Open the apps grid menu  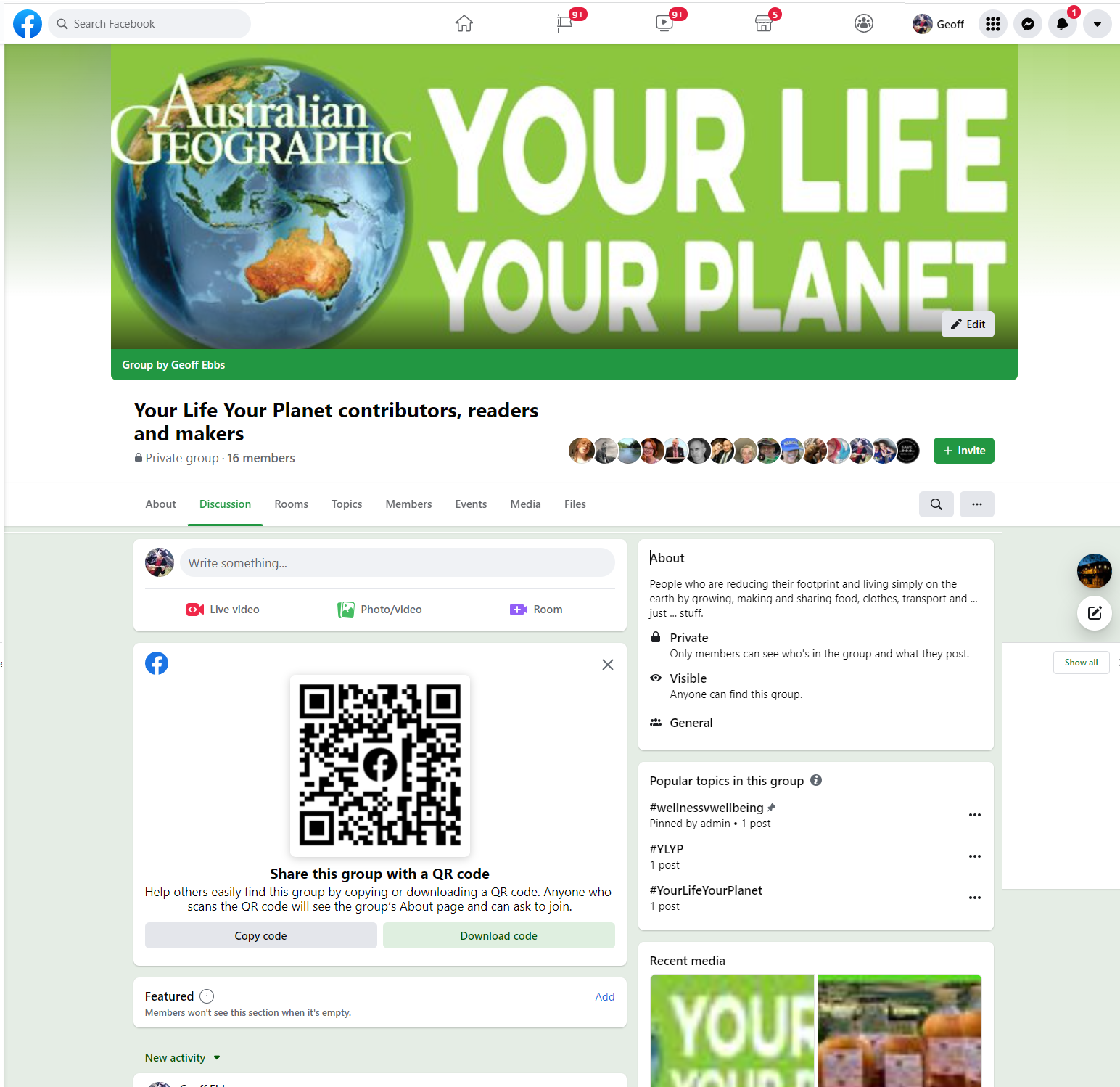tap(992, 24)
